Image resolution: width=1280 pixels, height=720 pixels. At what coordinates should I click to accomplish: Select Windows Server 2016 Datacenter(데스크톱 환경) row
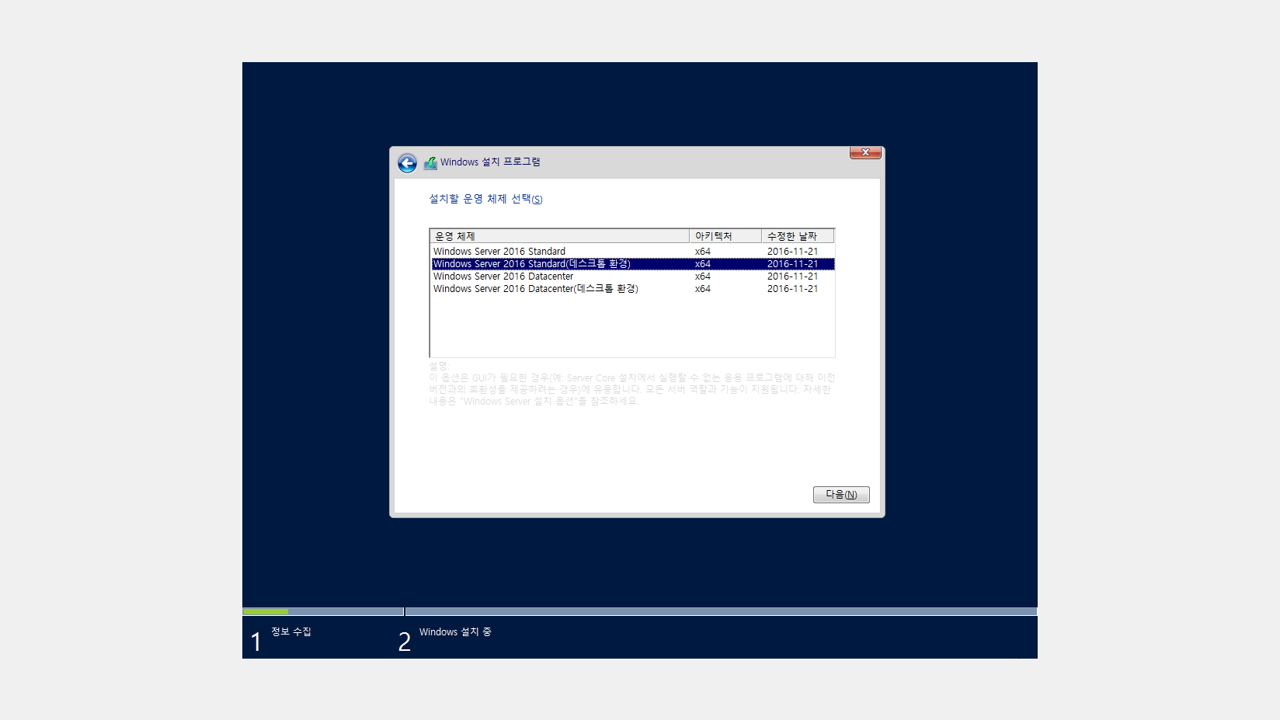pyautogui.click(x=632, y=289)
